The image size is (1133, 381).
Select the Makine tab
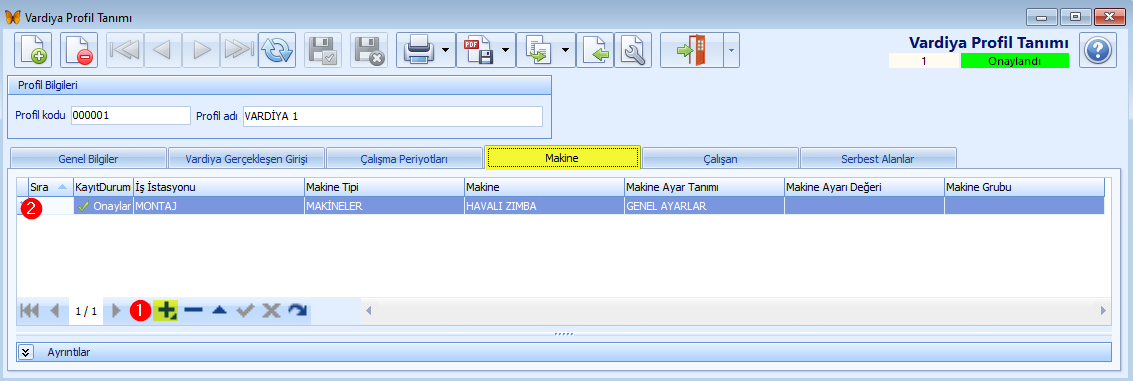(563, 157)
